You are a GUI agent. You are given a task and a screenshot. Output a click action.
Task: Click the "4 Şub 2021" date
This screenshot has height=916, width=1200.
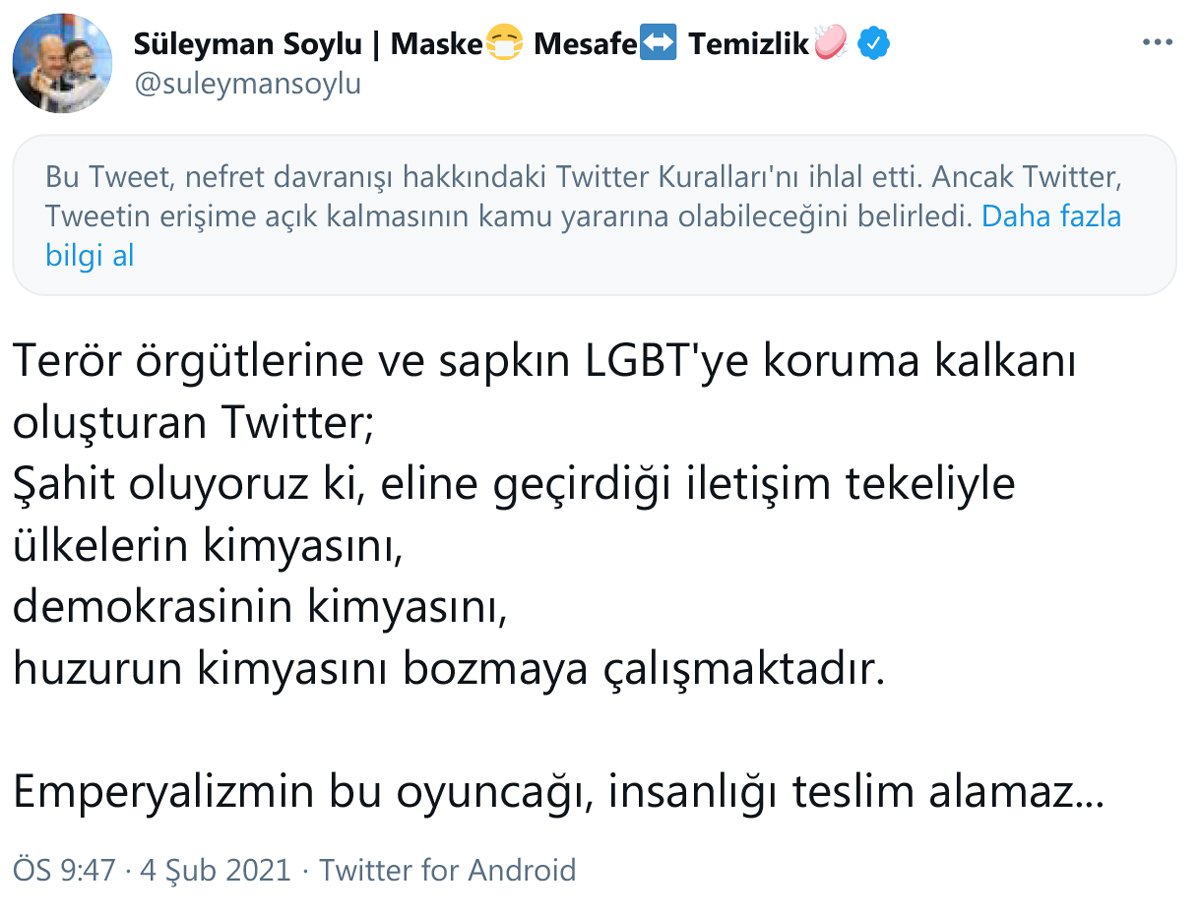click(213, 870)
